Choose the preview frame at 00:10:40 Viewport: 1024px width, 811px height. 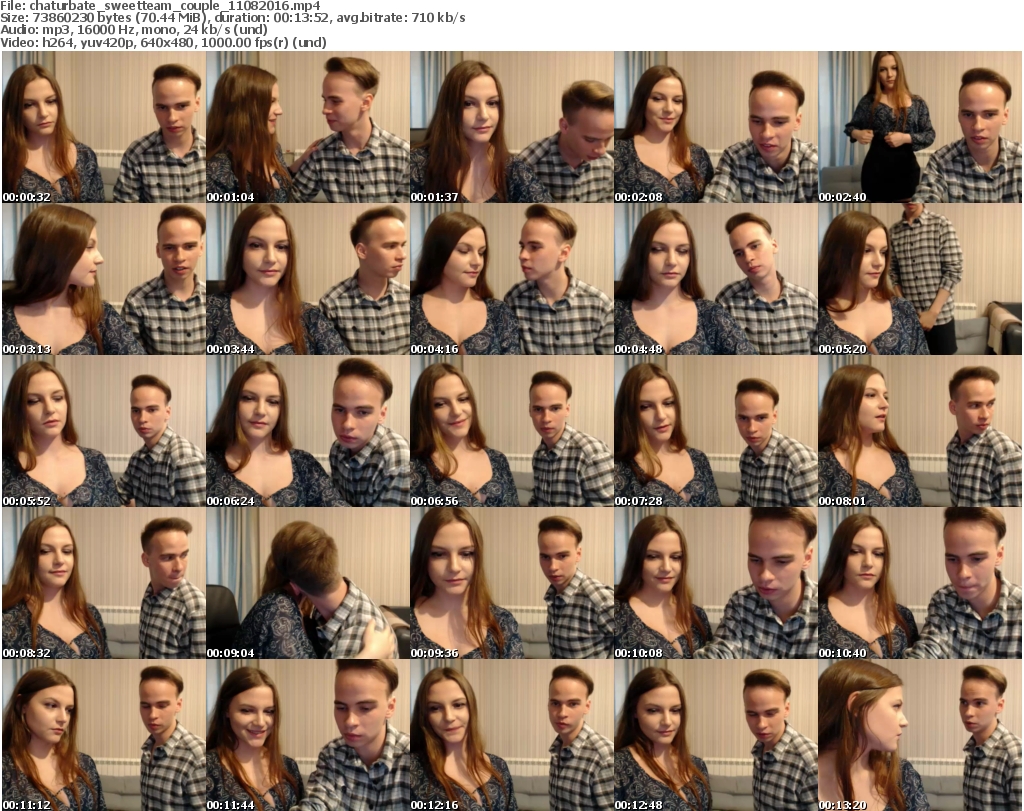920,584
